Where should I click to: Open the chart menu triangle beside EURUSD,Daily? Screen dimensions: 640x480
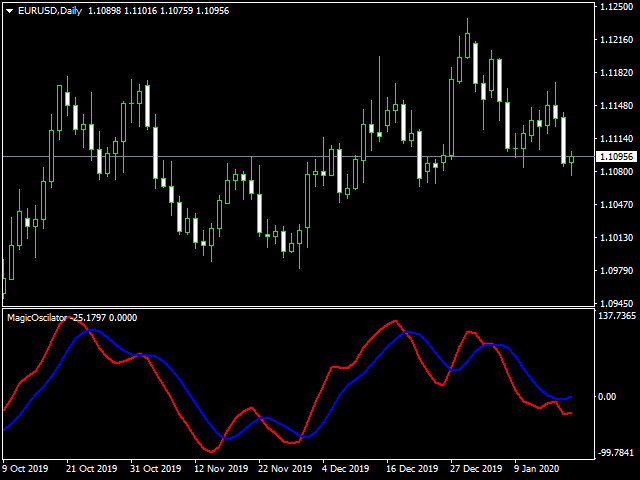[9, 11]
